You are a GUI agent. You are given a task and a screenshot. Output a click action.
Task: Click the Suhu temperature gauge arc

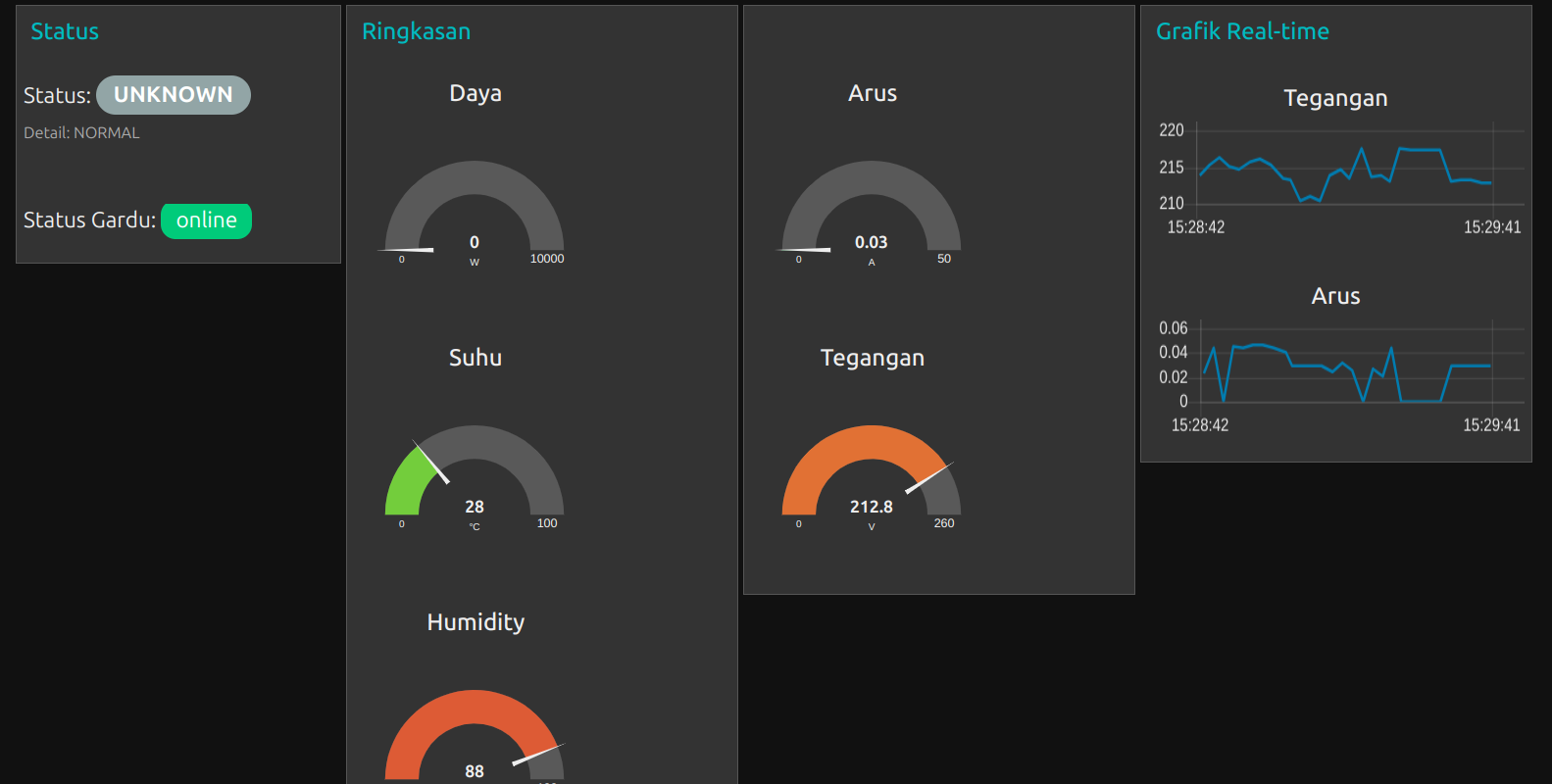(475, 443)
